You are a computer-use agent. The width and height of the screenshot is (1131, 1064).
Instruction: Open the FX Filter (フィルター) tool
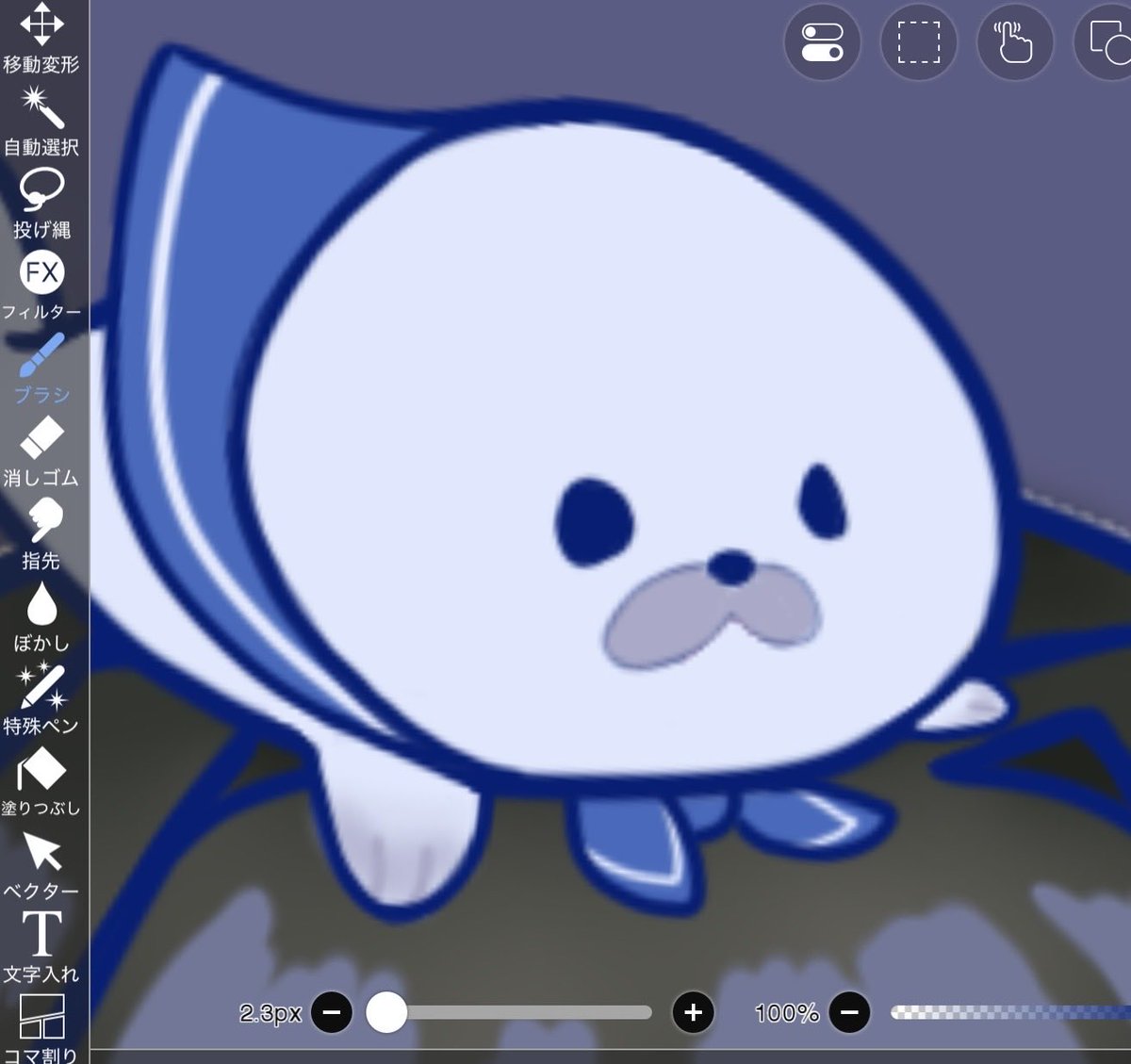pyautogui.click(x=41, y=286)
